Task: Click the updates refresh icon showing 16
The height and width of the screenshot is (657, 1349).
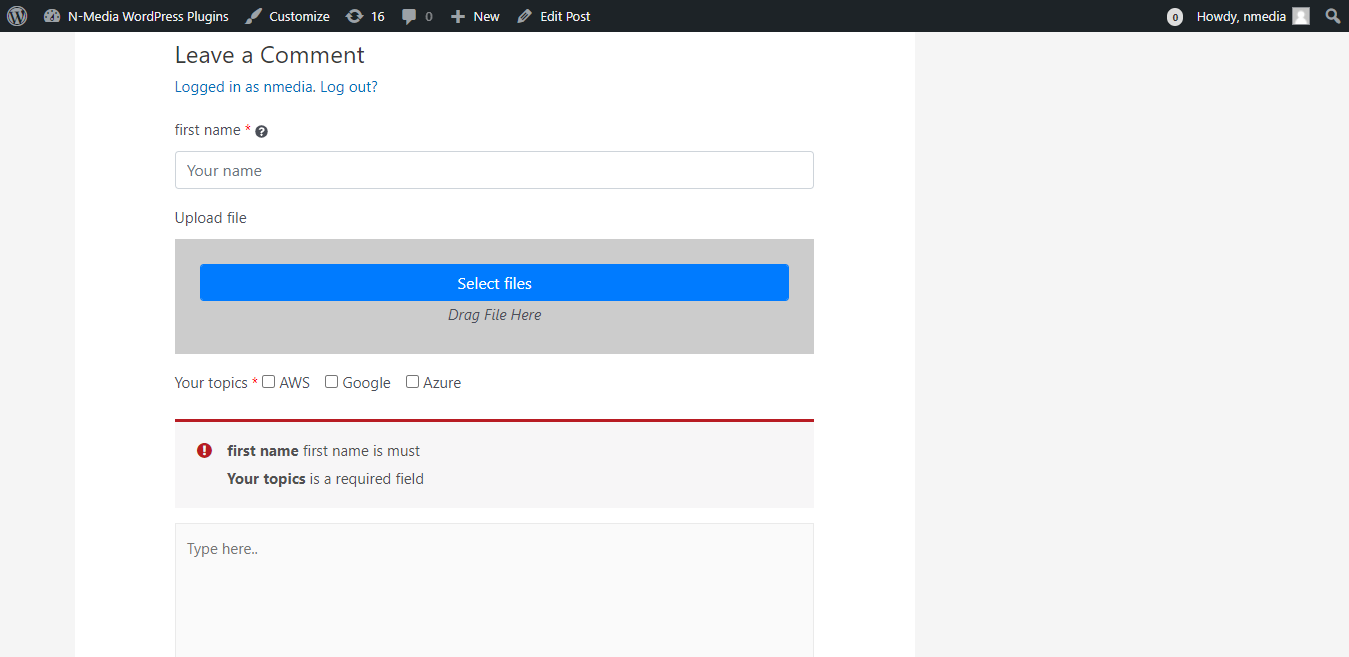Action: coord(354,16)
